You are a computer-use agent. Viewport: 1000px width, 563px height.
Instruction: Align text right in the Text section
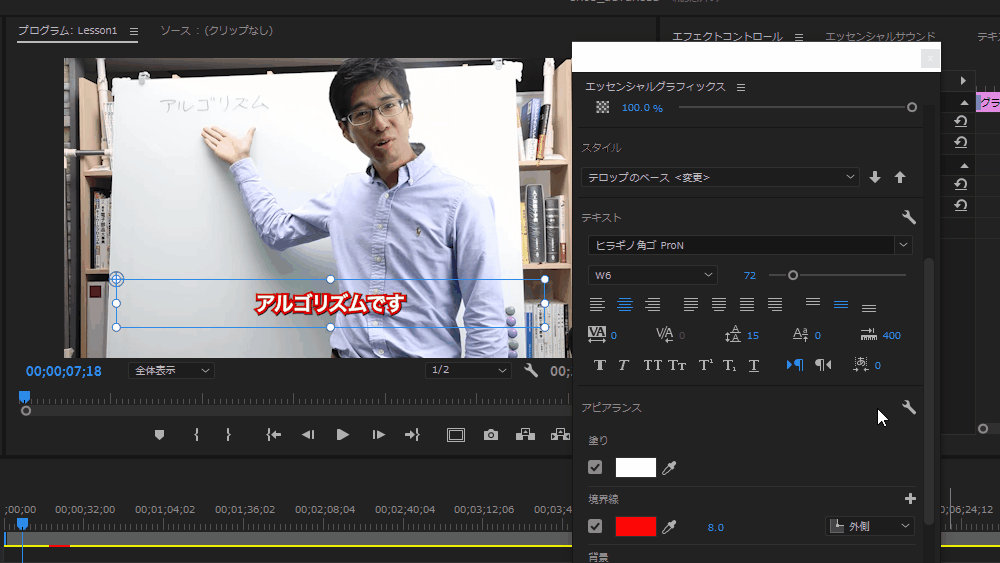click(x=652, y=305)
